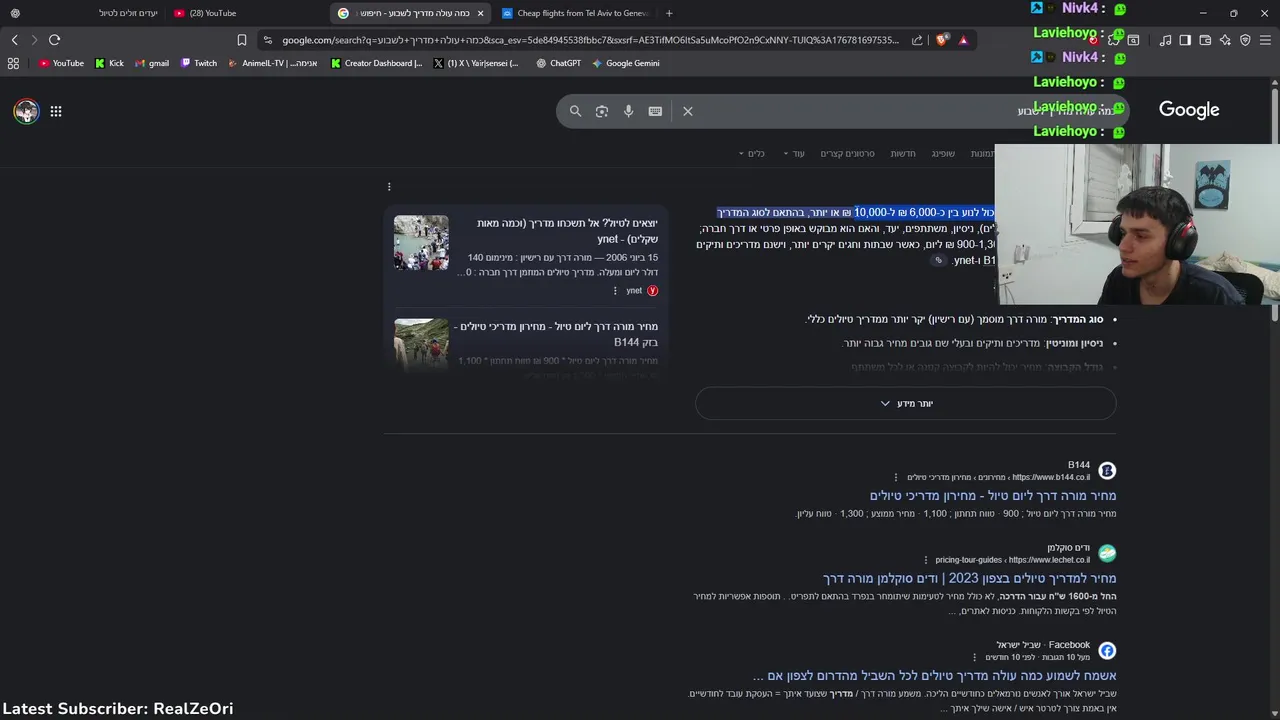Open the Brave VPN shield icon
The height and width of the screenshot is (720, 1280).
(1245, 40)
